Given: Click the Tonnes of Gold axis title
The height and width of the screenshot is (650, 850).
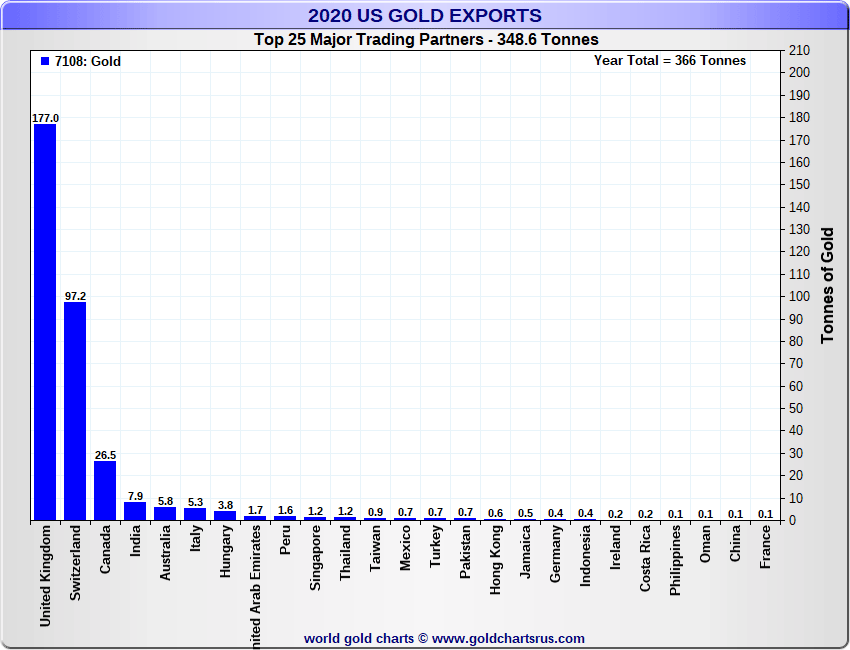Looking at the screenshot, I should point(827,285).
